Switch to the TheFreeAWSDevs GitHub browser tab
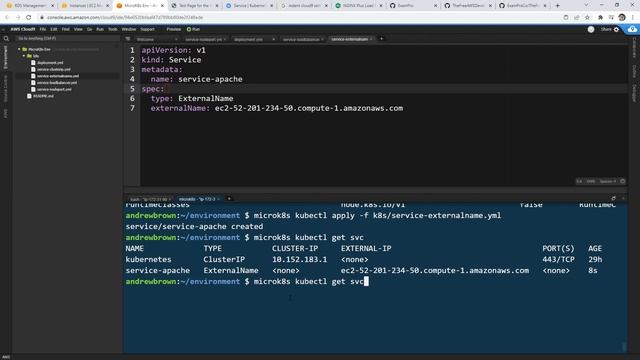This screenshot has width=640, height=360. point(469,6)
